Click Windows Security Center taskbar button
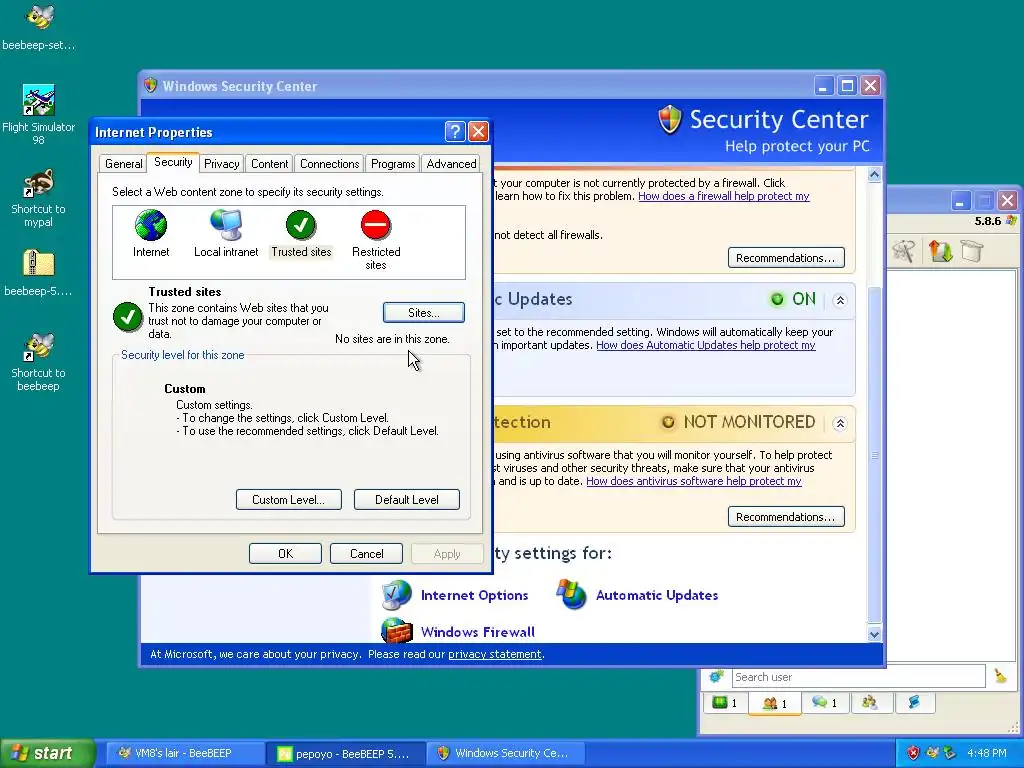The height and width of the screenshot is (768, 1024). coord(505,753)
